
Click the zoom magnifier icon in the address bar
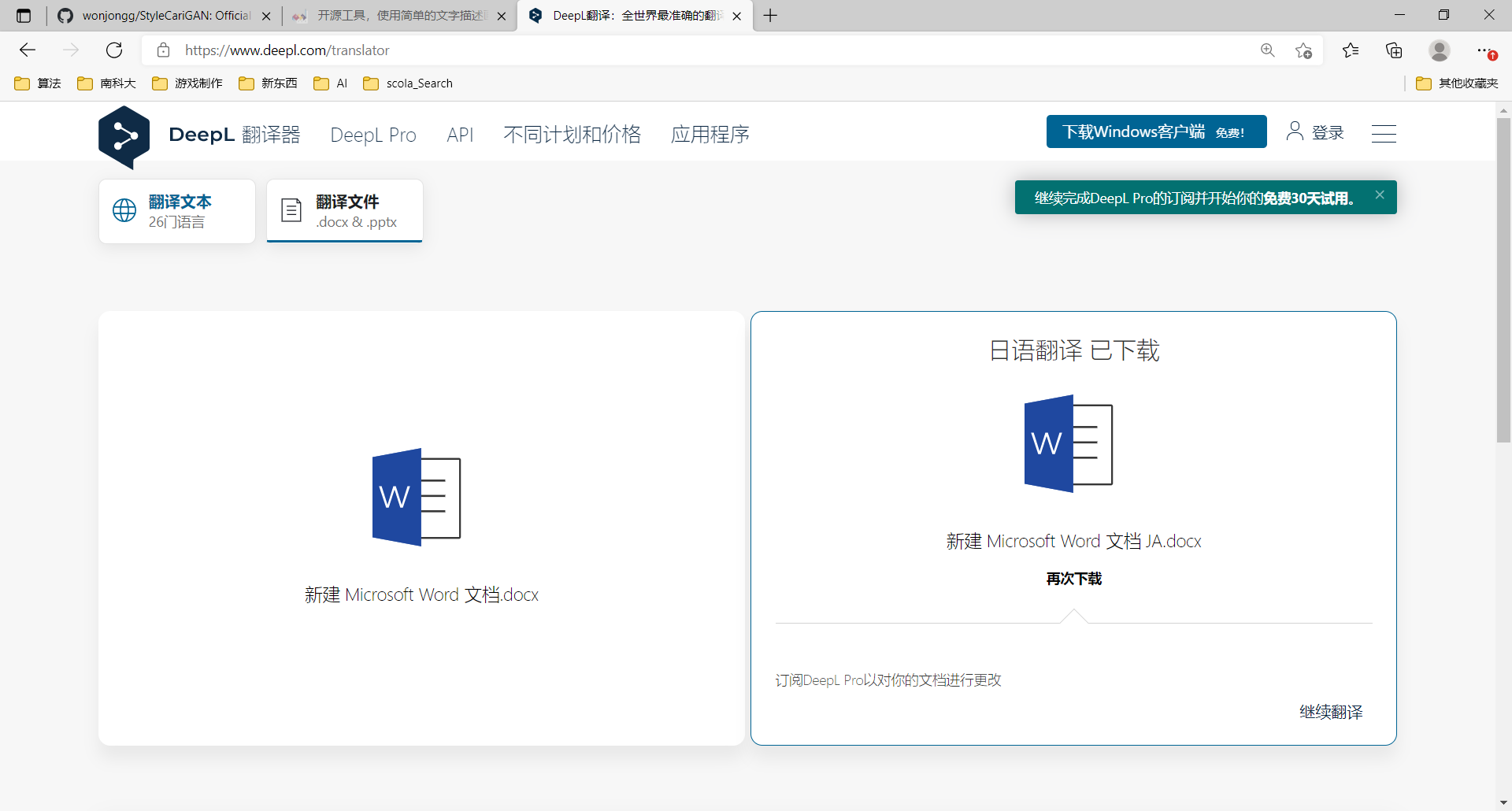[x=1268, y=50]
